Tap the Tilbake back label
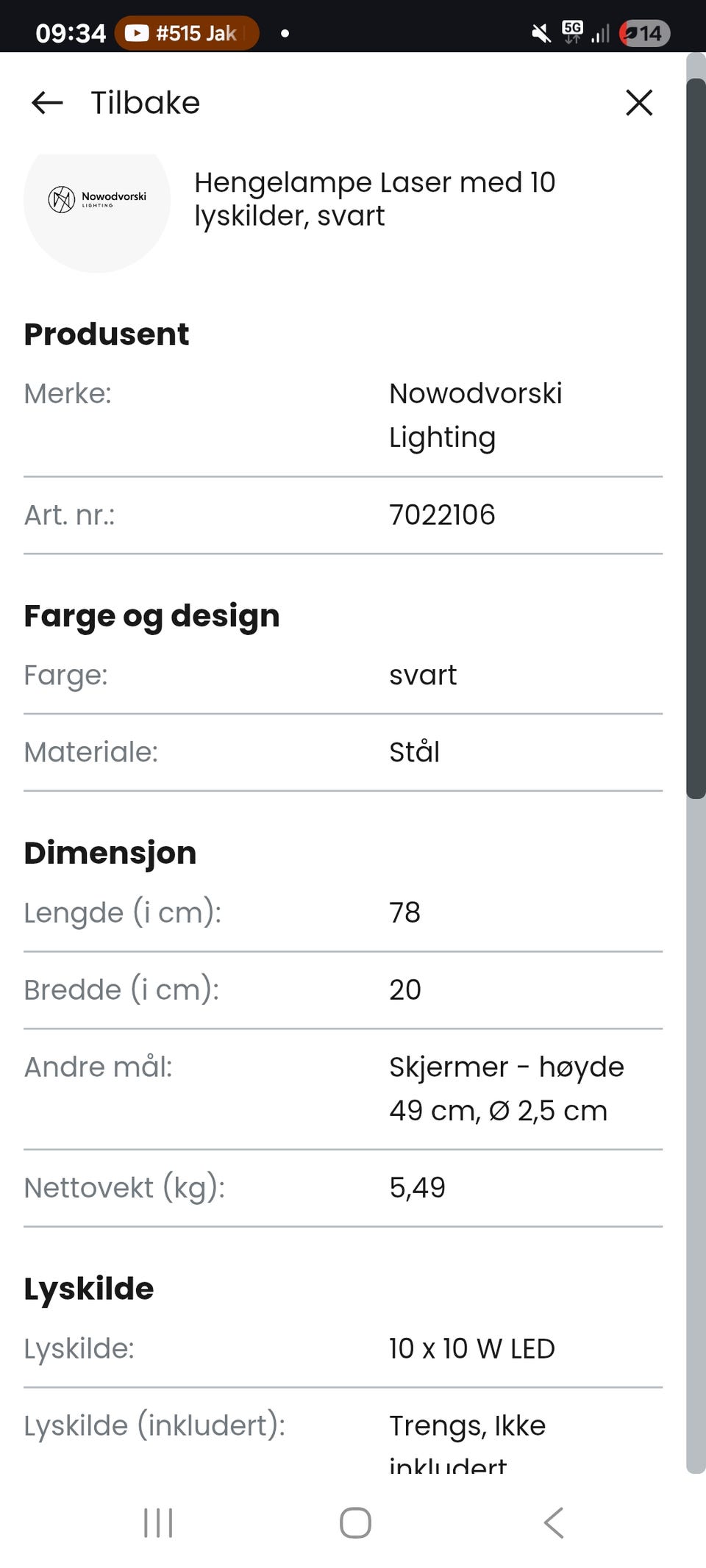The image size is (706, 1568). point(145,103)
